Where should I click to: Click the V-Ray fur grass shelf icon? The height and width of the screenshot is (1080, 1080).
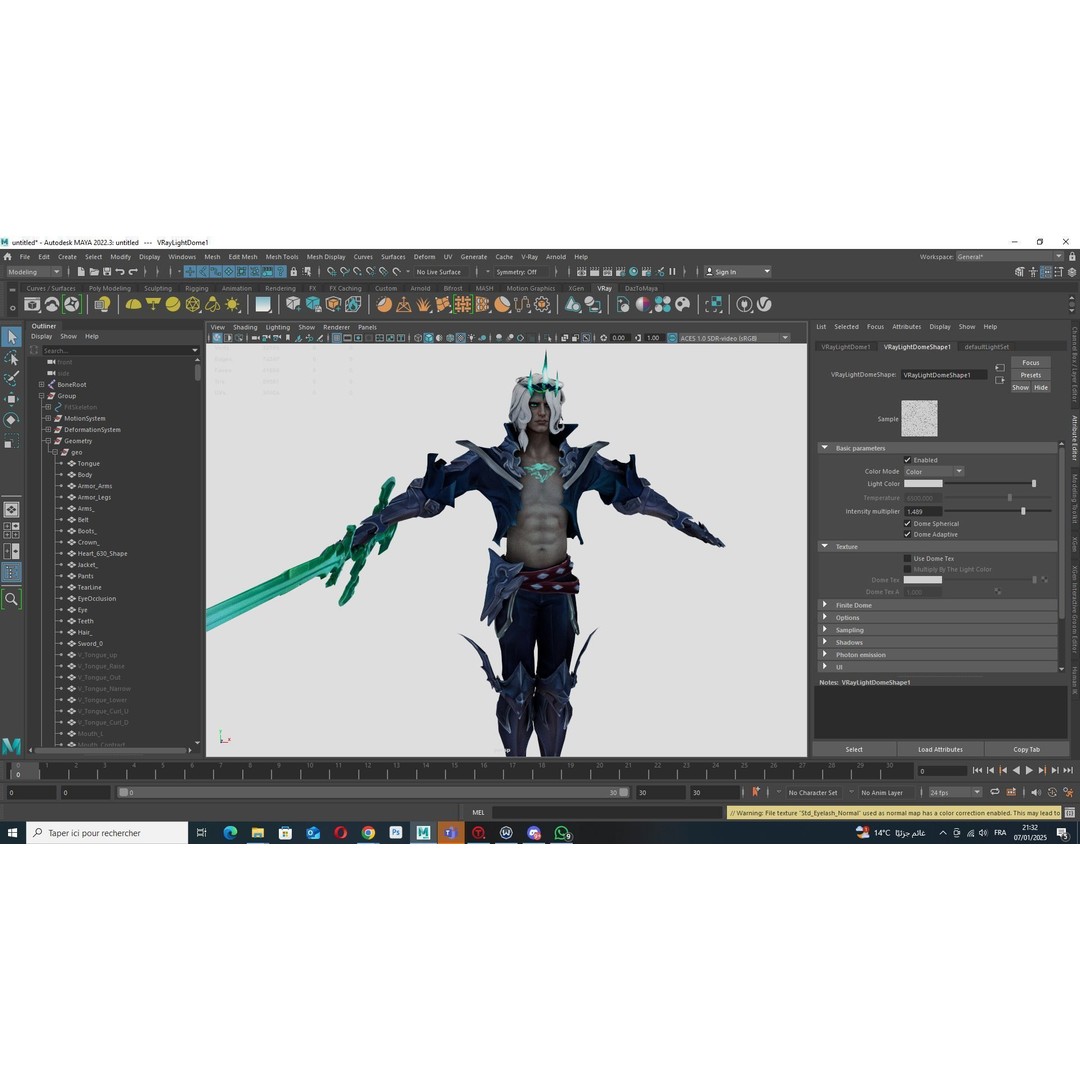pos(423,304)
